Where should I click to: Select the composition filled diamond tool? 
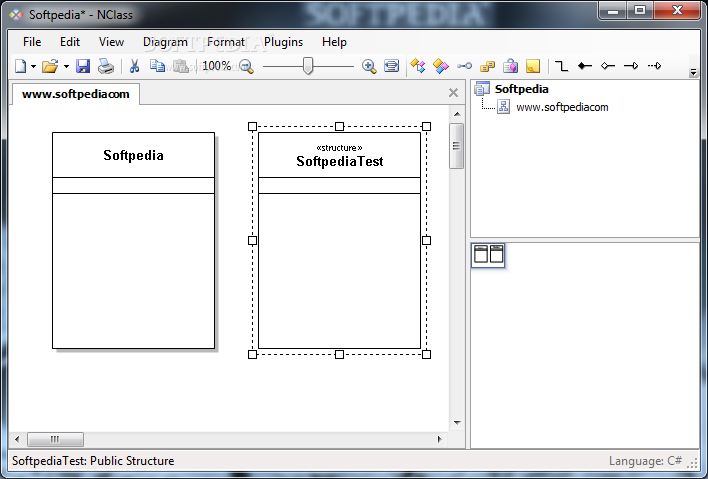point(585,66)
